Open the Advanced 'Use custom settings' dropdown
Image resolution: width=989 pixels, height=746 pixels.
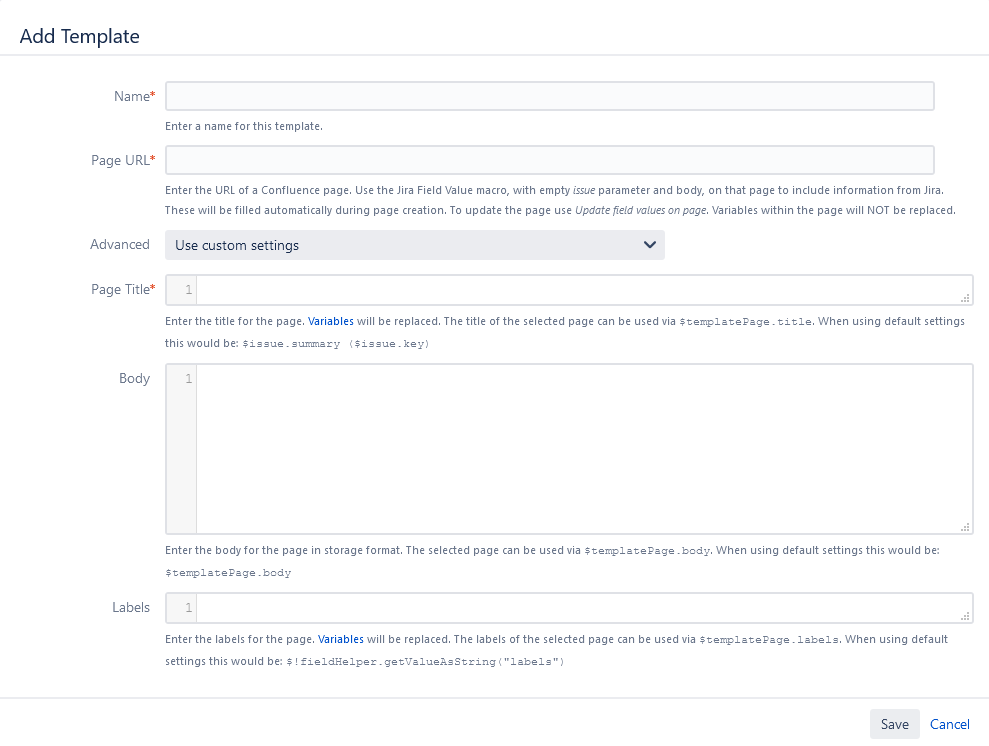[414, 245]
